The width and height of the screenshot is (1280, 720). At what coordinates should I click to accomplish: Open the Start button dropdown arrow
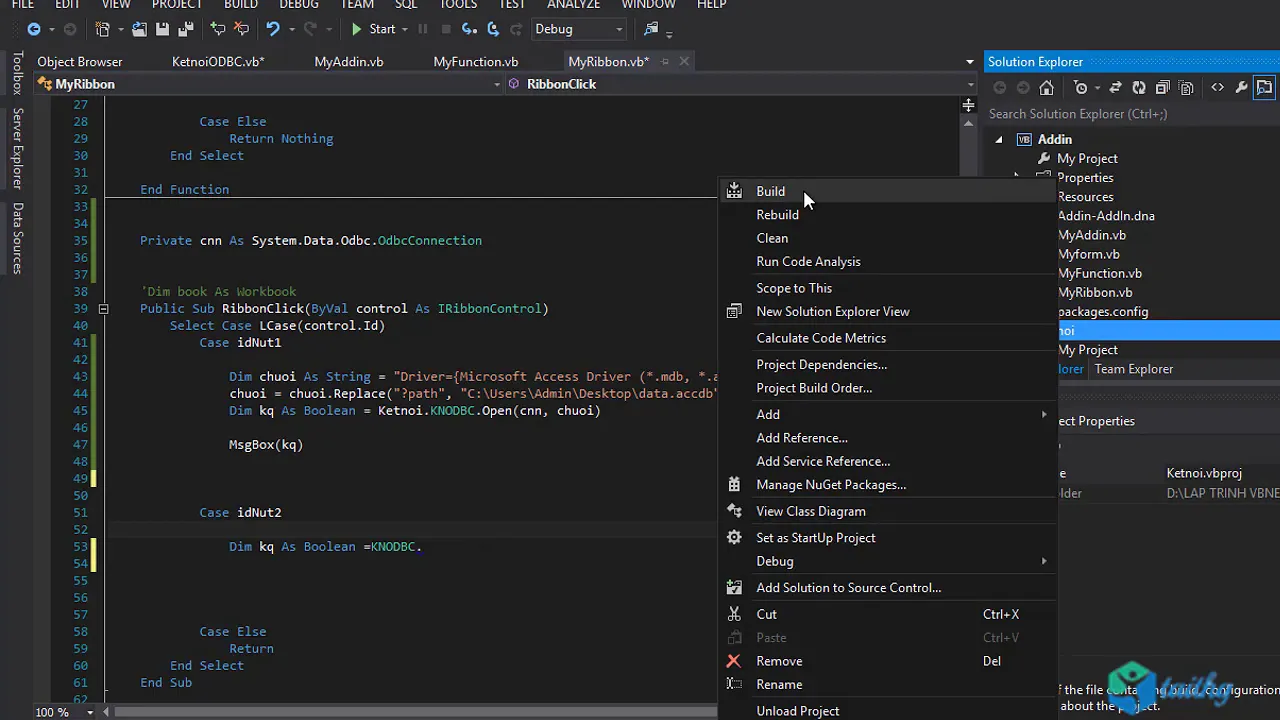pyautogui.click(x=404, y=29)
